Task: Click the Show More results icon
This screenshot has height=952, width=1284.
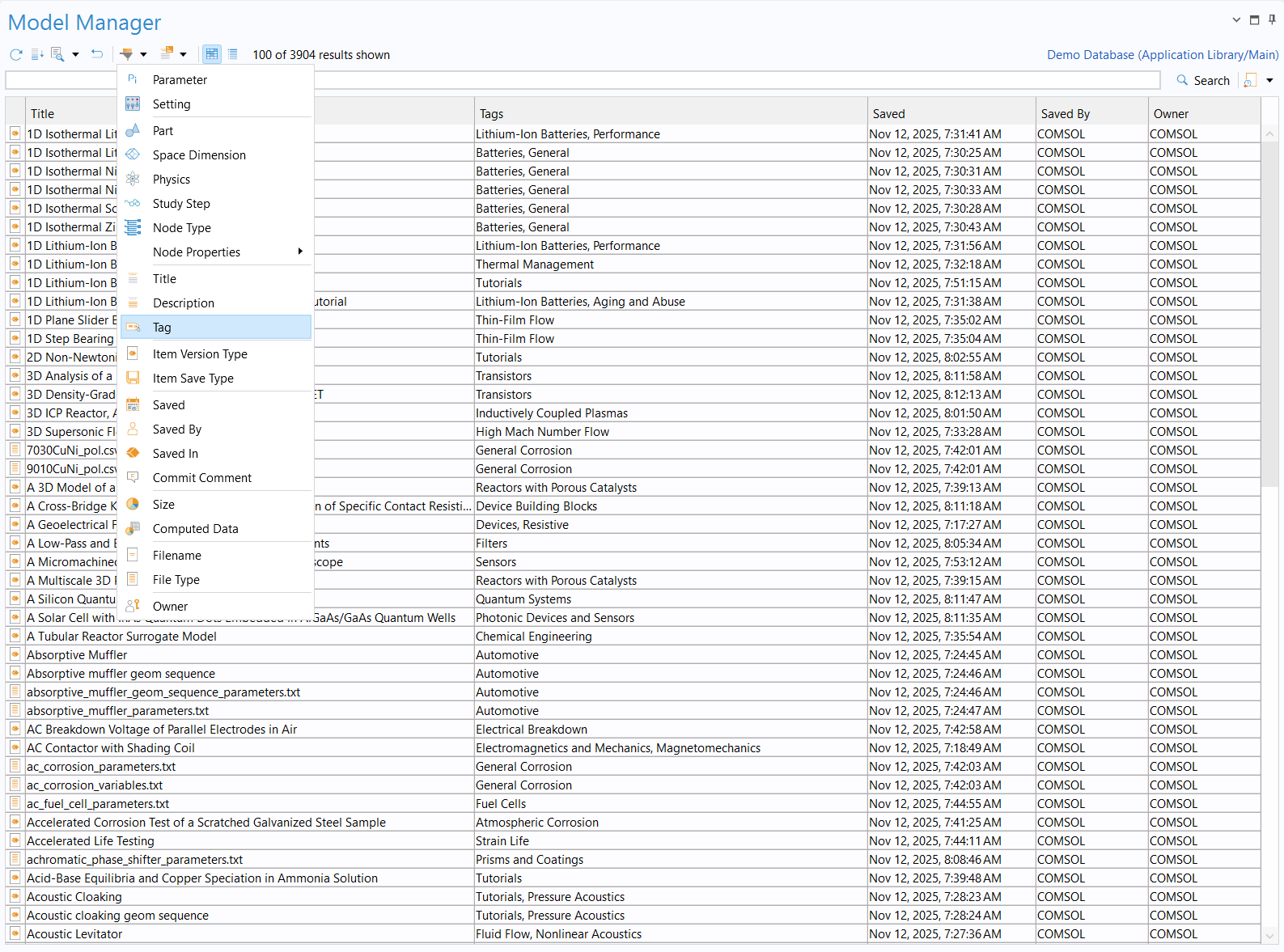Action: (37, 55)
